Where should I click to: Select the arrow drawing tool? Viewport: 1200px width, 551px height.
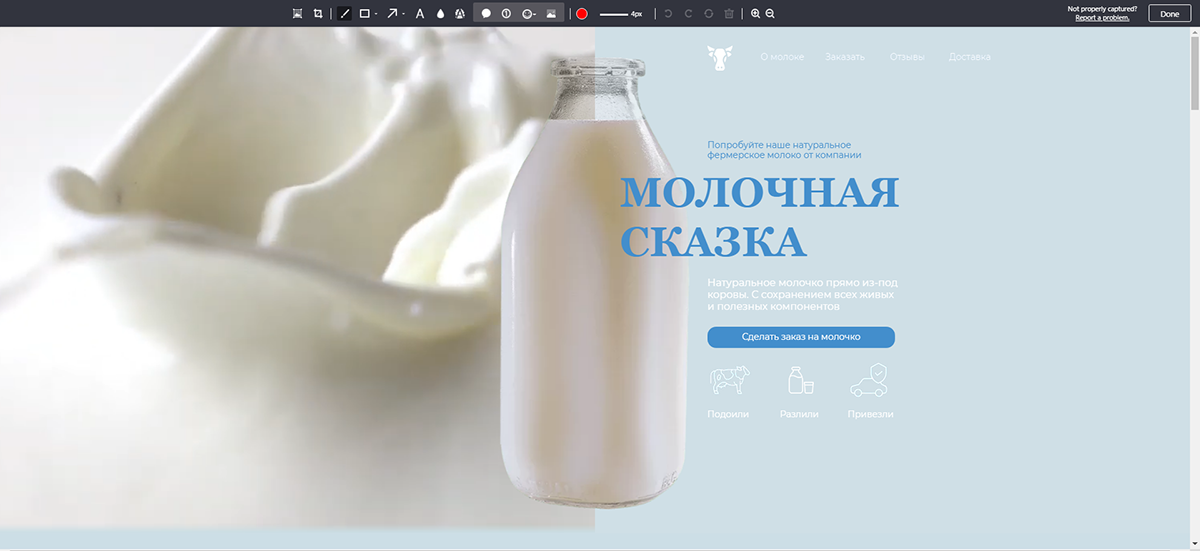coord(392,14)
